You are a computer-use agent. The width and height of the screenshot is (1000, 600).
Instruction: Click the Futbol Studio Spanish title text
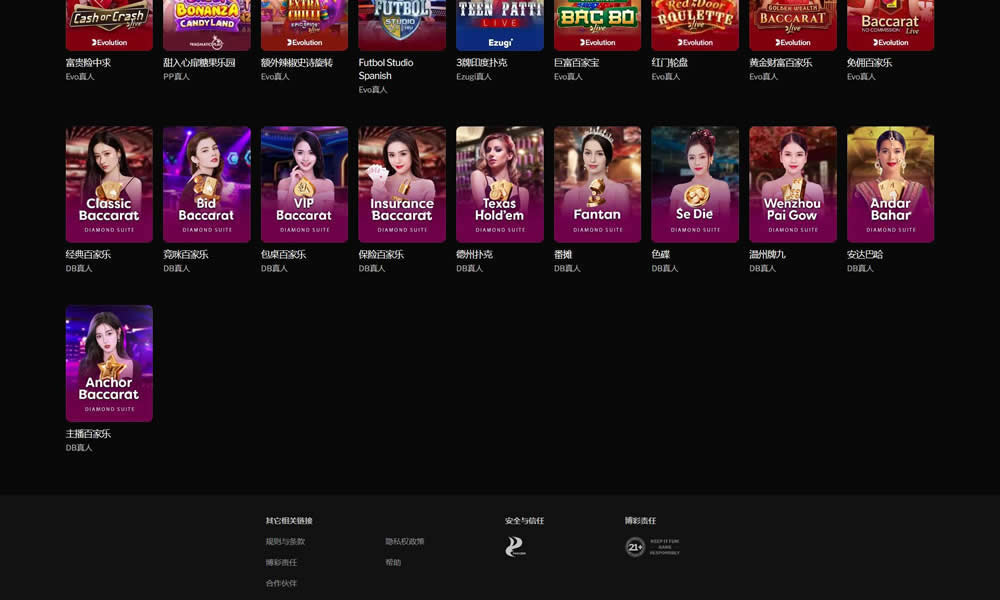pyautogui.click(x=386, y=69)
